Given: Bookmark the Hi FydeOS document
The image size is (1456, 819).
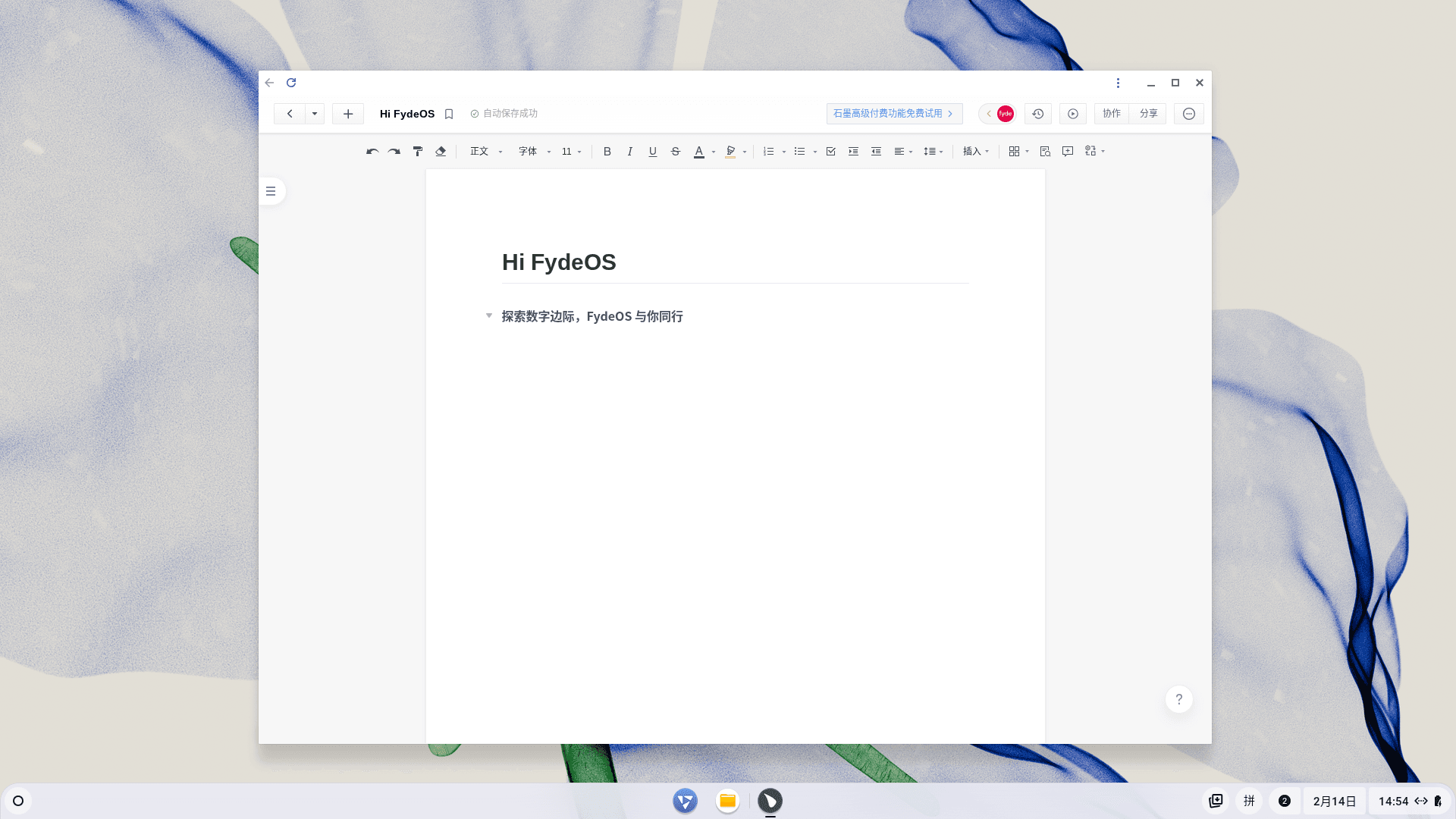Looking at the screenshot, I should point(449,114).
